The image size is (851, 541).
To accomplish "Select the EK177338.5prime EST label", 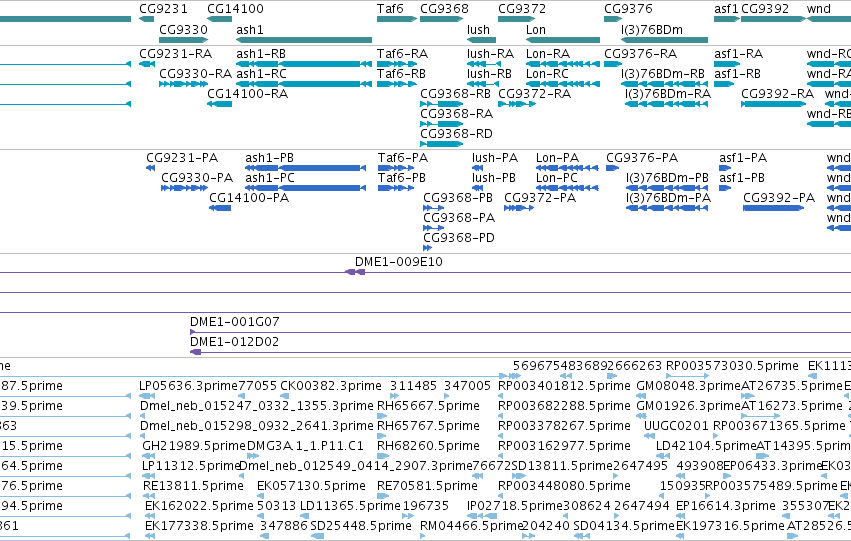I will (199, 526).
